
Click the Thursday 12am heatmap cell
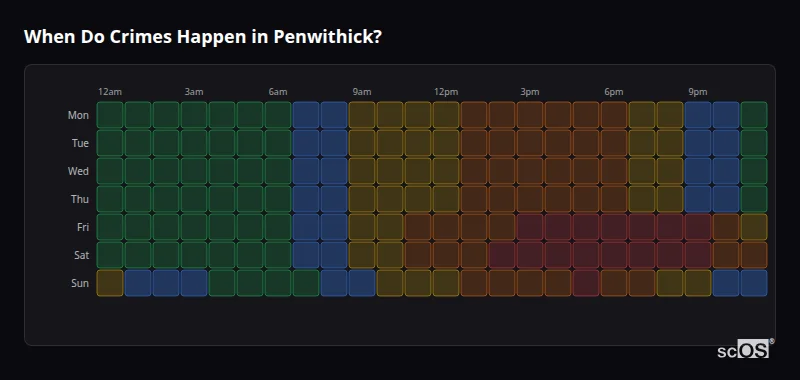pyautogui.click(x=110, y=199)
